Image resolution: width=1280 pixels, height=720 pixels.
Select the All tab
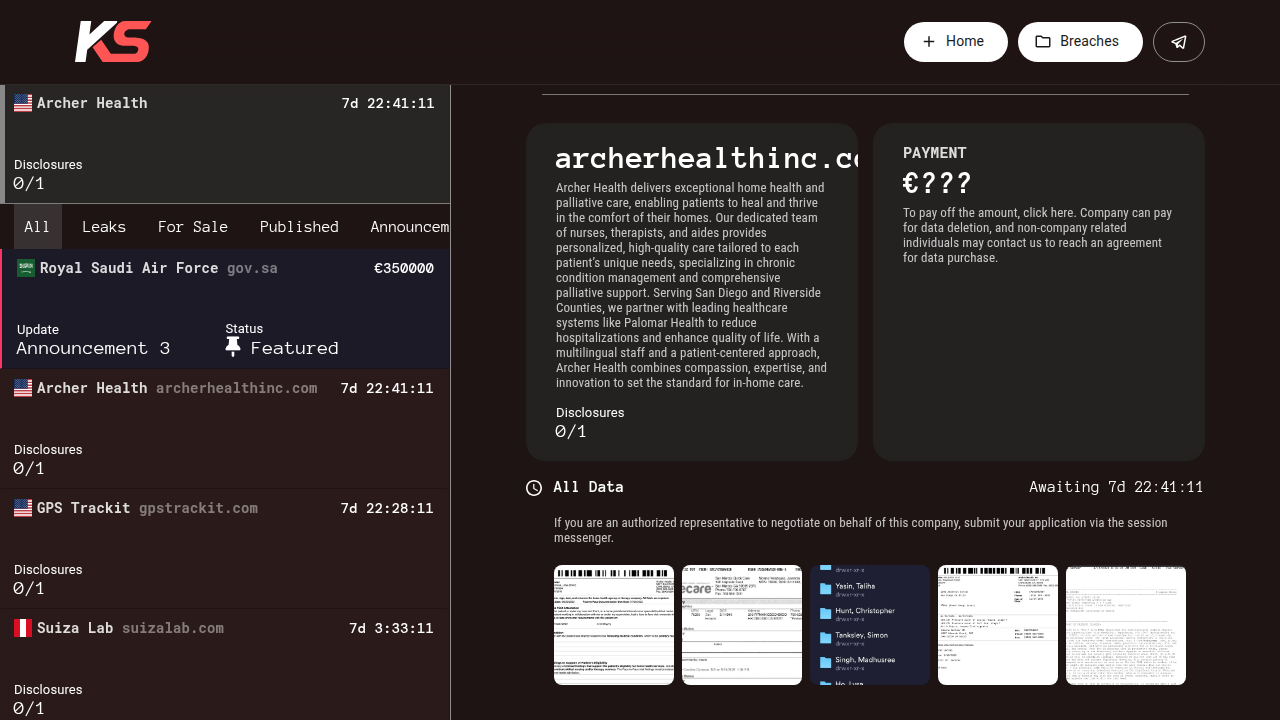pos(37,227)
